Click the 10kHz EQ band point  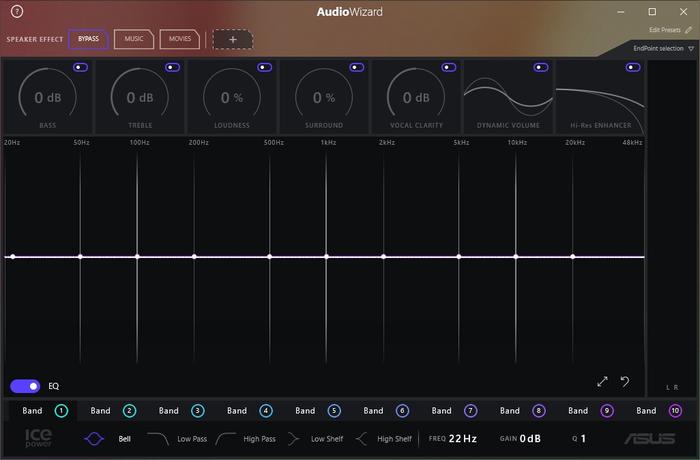pyautogui.click(x=516, y=257)
